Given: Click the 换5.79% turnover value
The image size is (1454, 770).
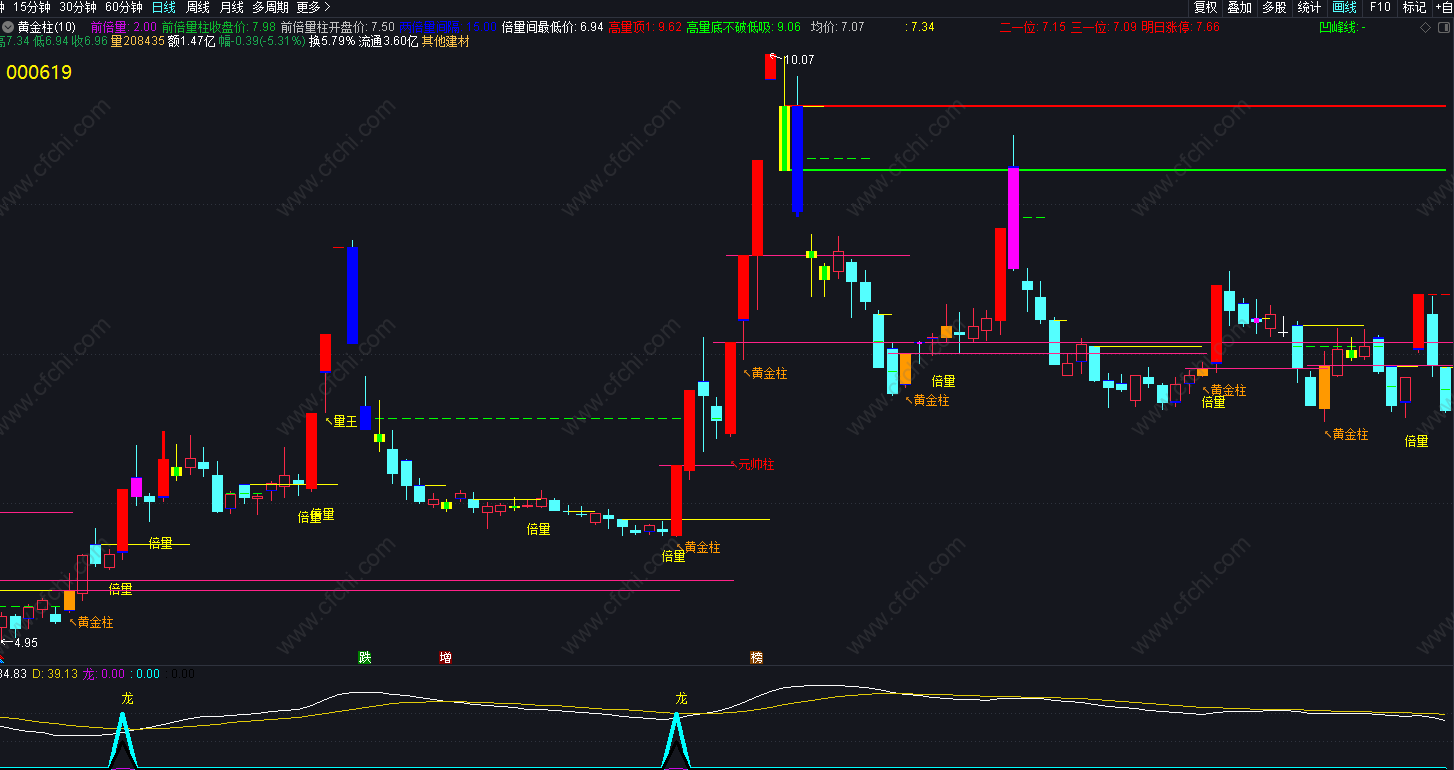Looking at the screenshot, I should pyautogui.click(x=332, y=41).
